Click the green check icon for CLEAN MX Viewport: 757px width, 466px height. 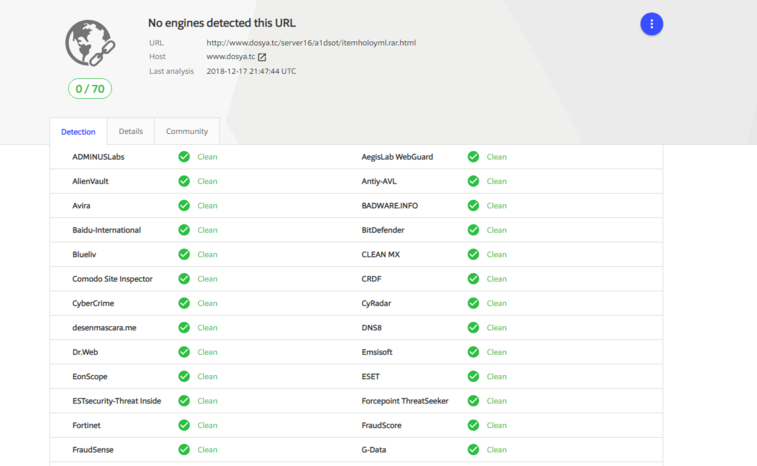473,254
